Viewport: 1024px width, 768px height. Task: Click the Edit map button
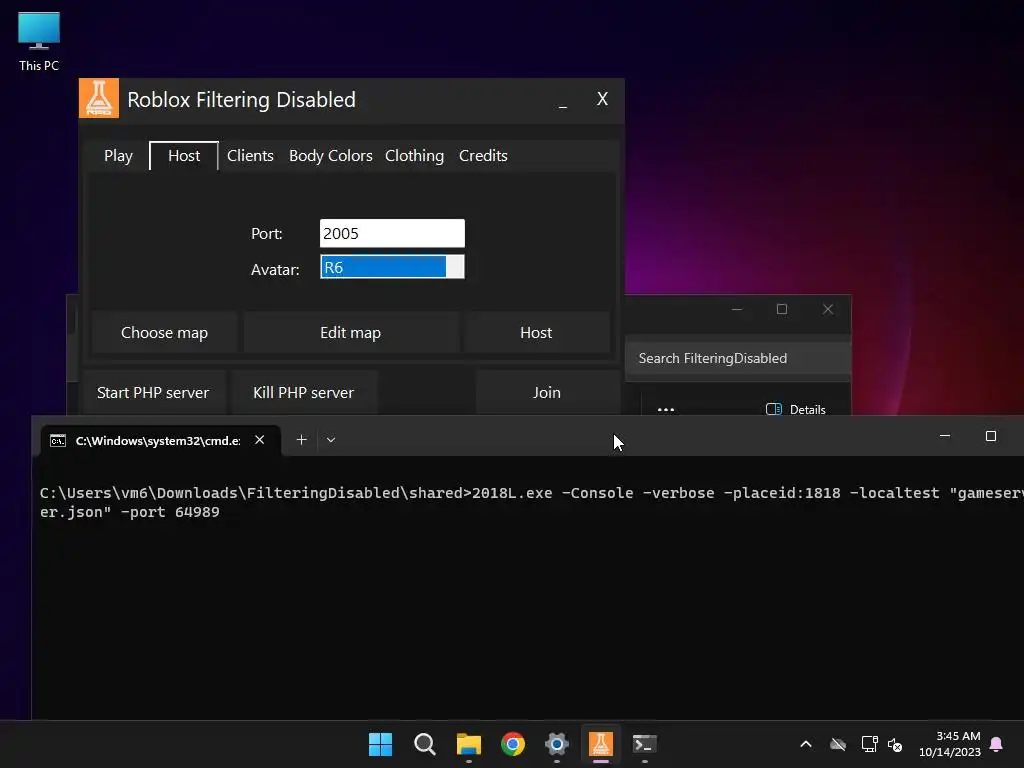click(x=351, y=332)
